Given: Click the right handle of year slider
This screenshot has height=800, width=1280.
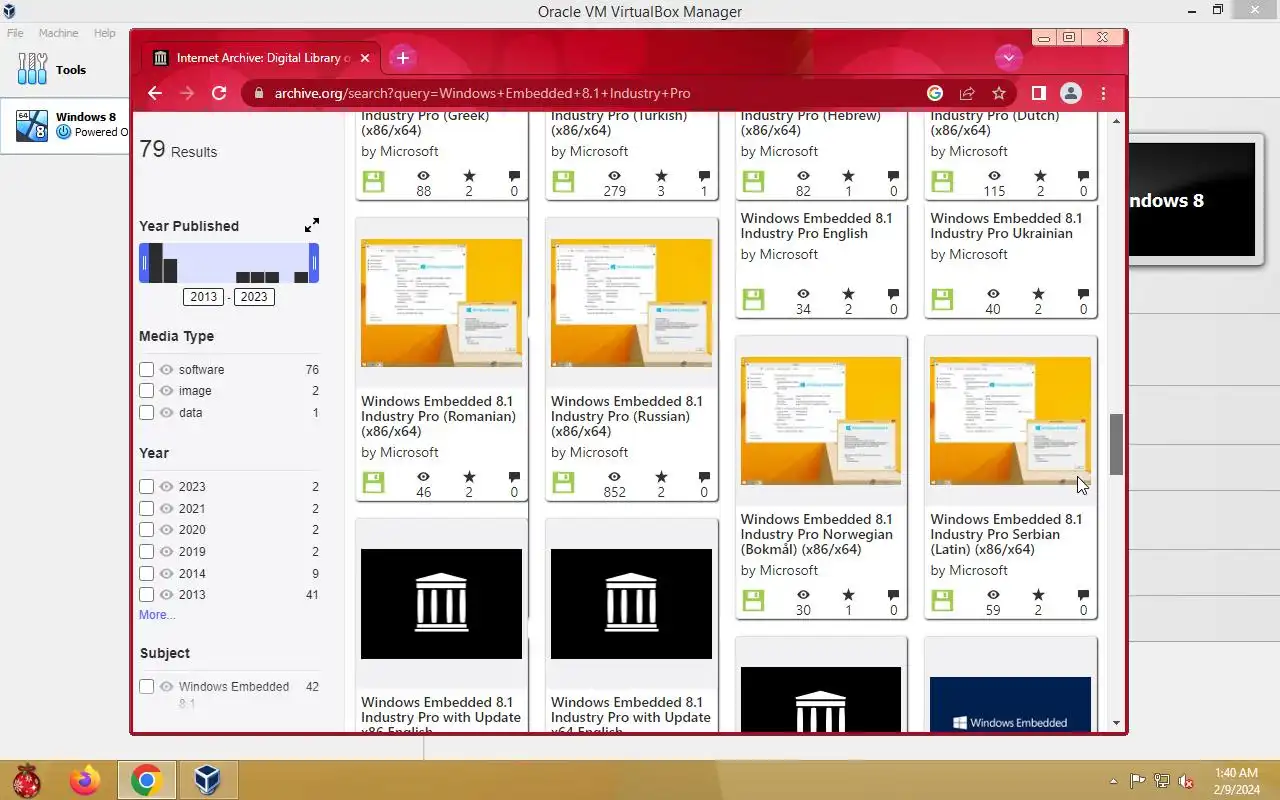Looking at the screenshot, I should (x=314, y=263).
